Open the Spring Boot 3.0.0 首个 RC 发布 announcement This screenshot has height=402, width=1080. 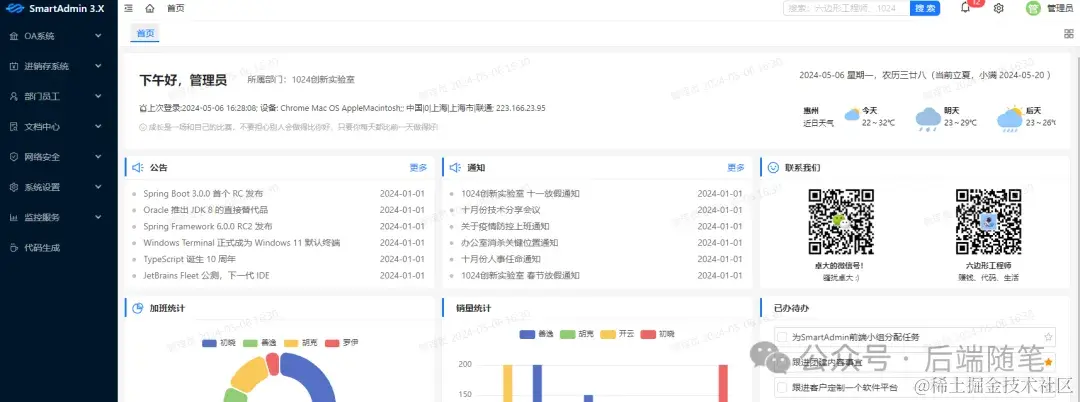pos(202,193)
